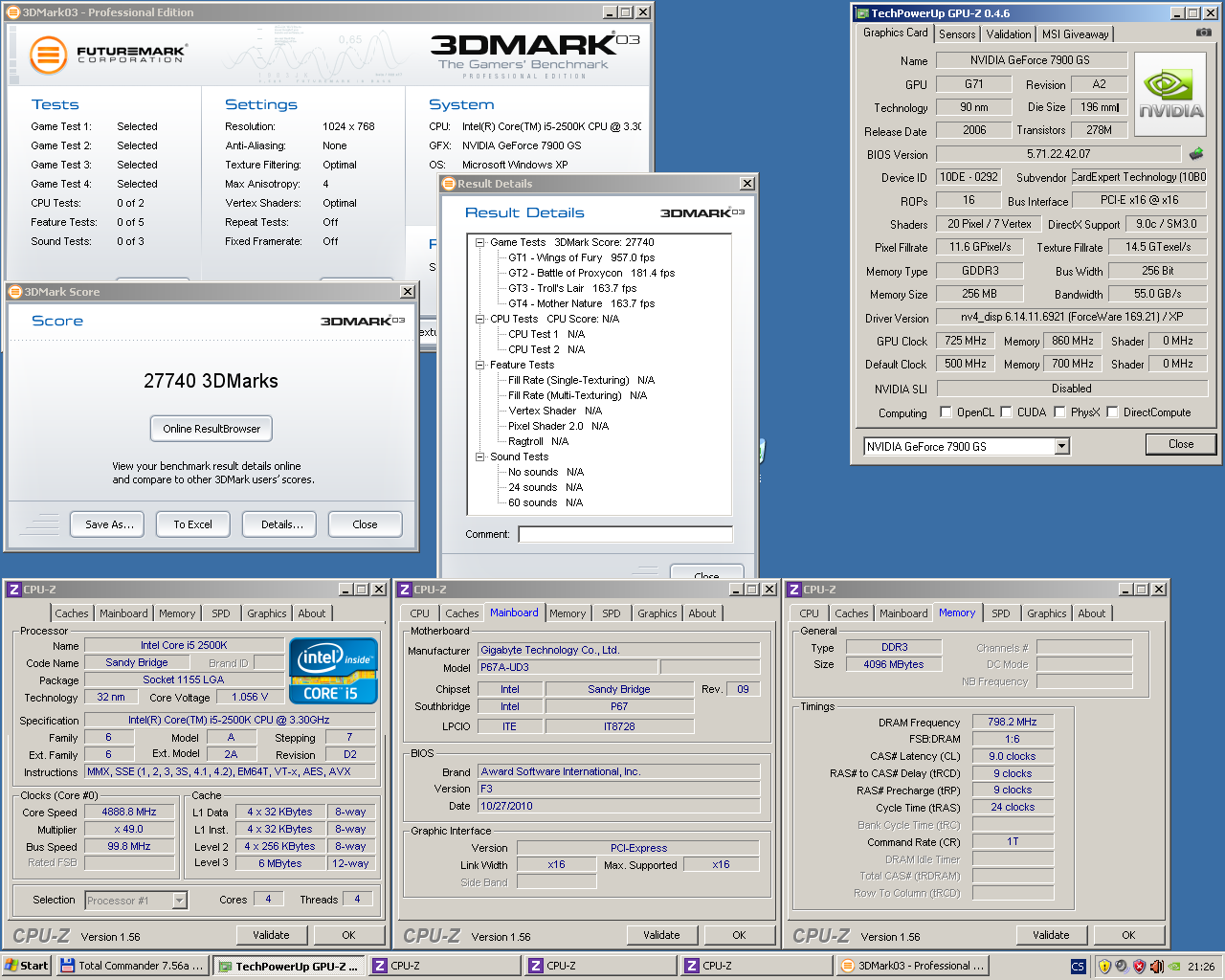Image resolution: width=1225 pixels, height=980 pixels.
Task: Click the CPU-Z Mainboard window title icon
Action: pyautogui.click(x=405, y=590)
